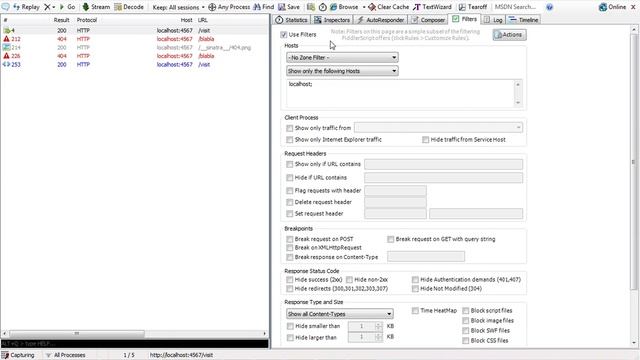
Task: Enable Break request on POST
Action: [x=289, y=239]
